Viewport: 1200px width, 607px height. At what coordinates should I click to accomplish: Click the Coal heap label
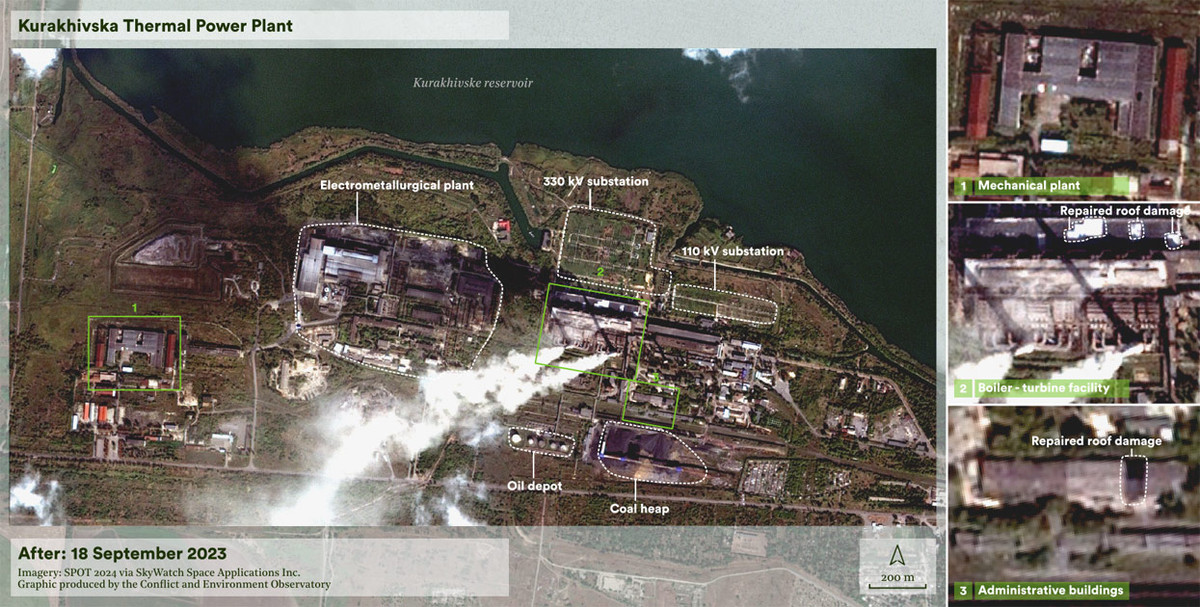point(640,508)
